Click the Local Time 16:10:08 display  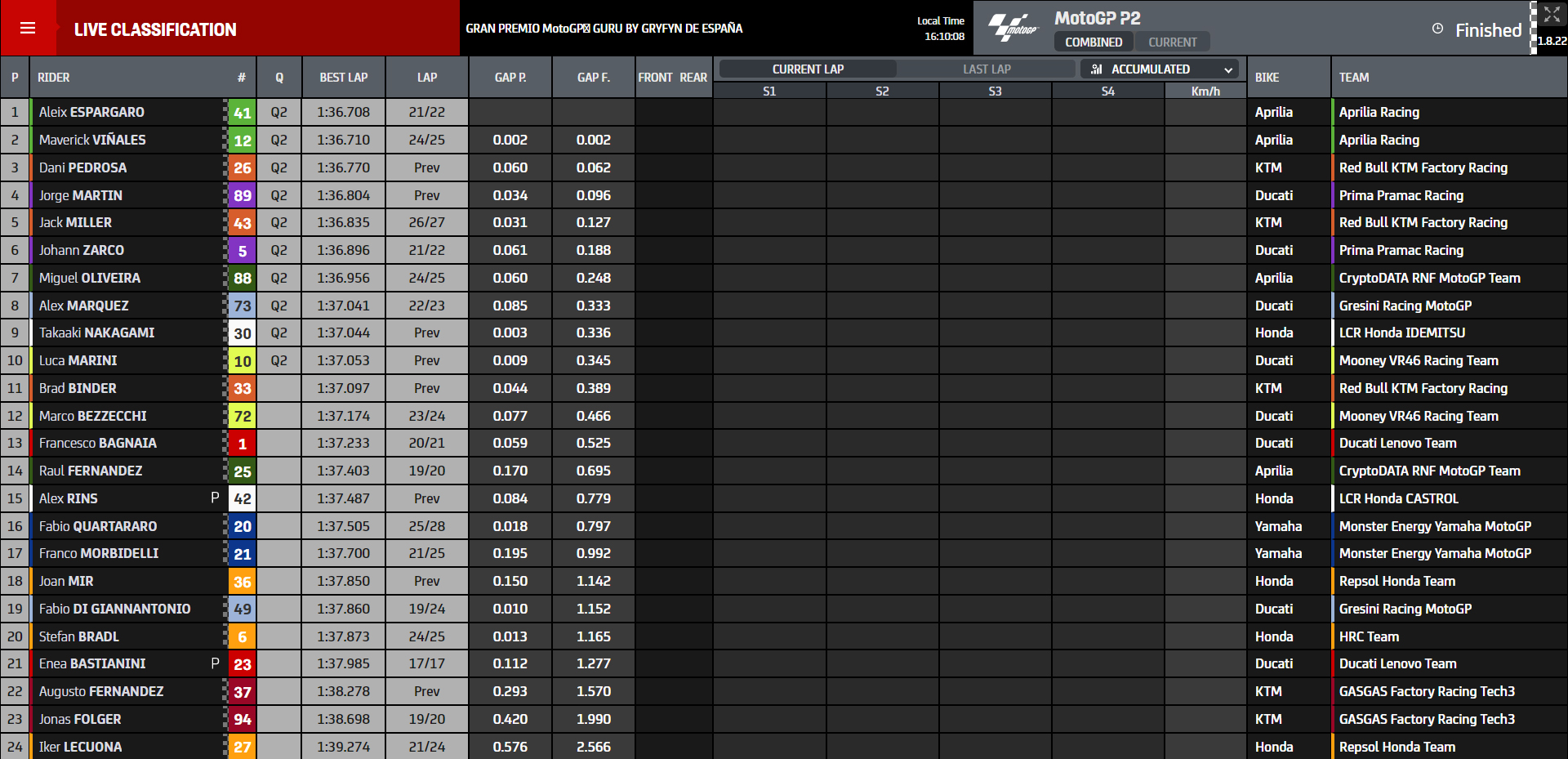(x=941, y=29)
